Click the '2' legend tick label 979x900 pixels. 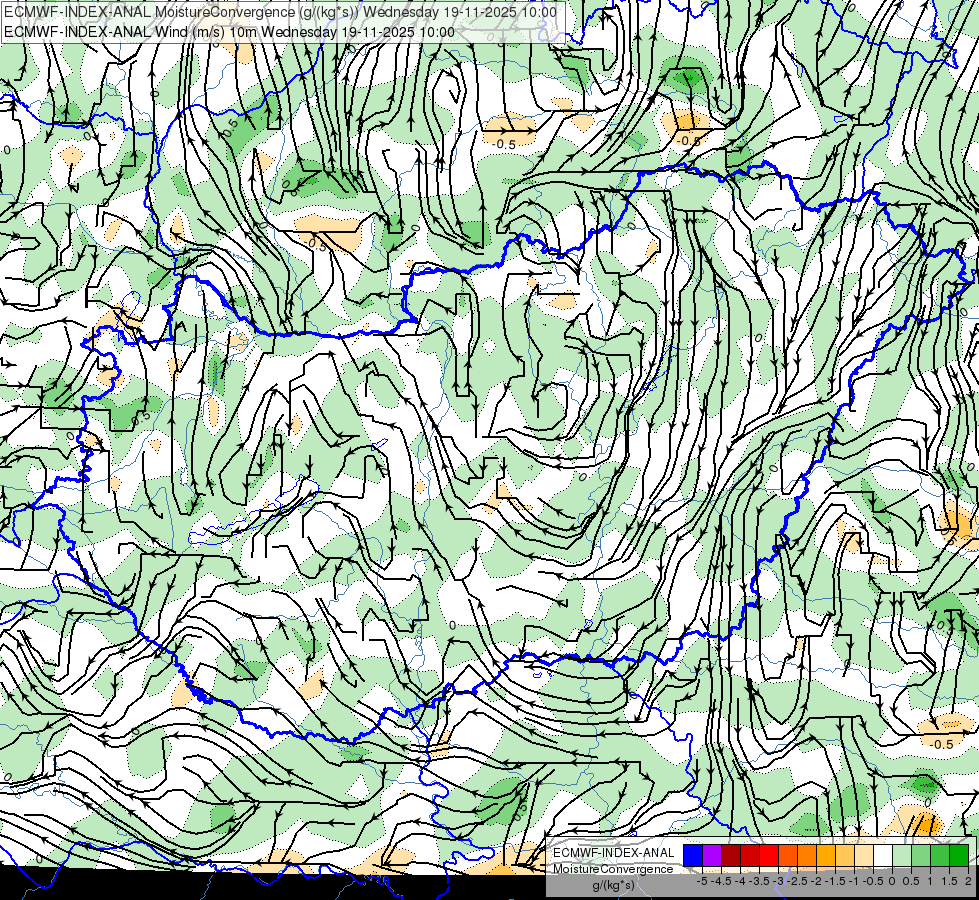(x=968, y=881)
